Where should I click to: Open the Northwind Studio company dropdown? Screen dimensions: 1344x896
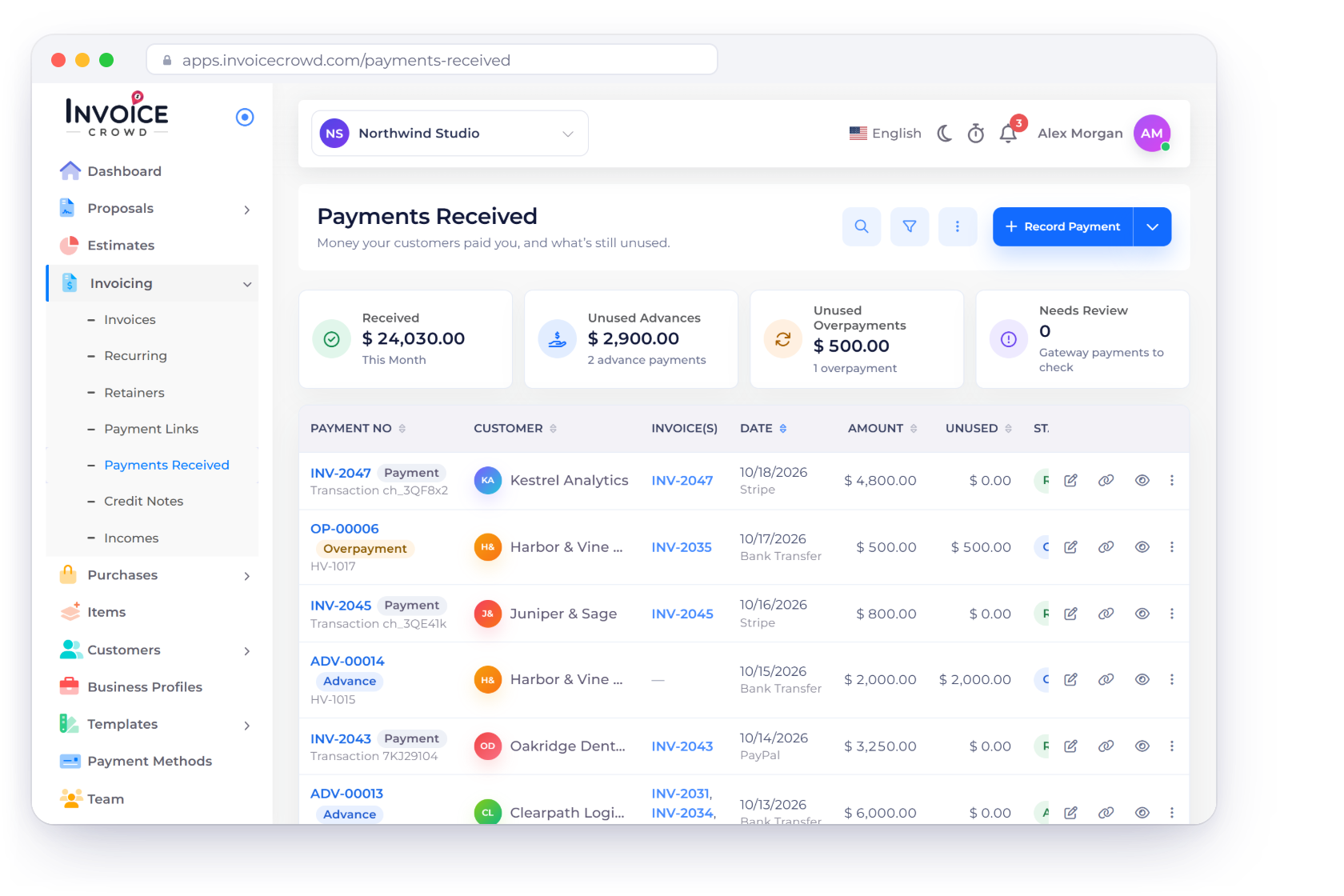click(450, 134)
